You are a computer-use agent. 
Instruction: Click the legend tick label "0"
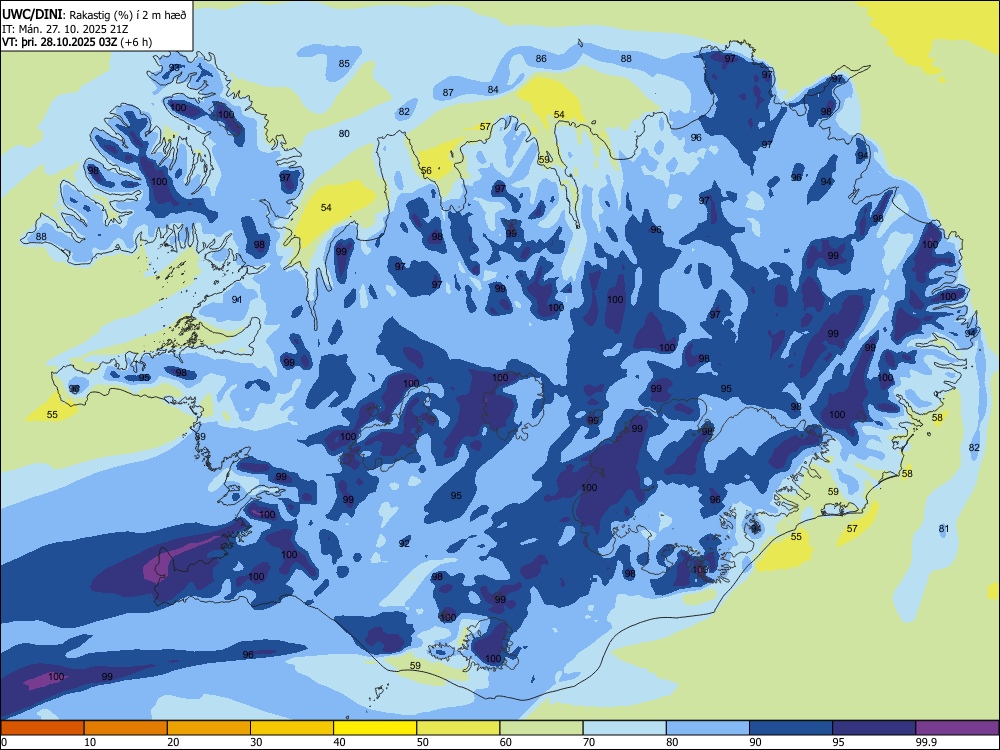(4, 742)
